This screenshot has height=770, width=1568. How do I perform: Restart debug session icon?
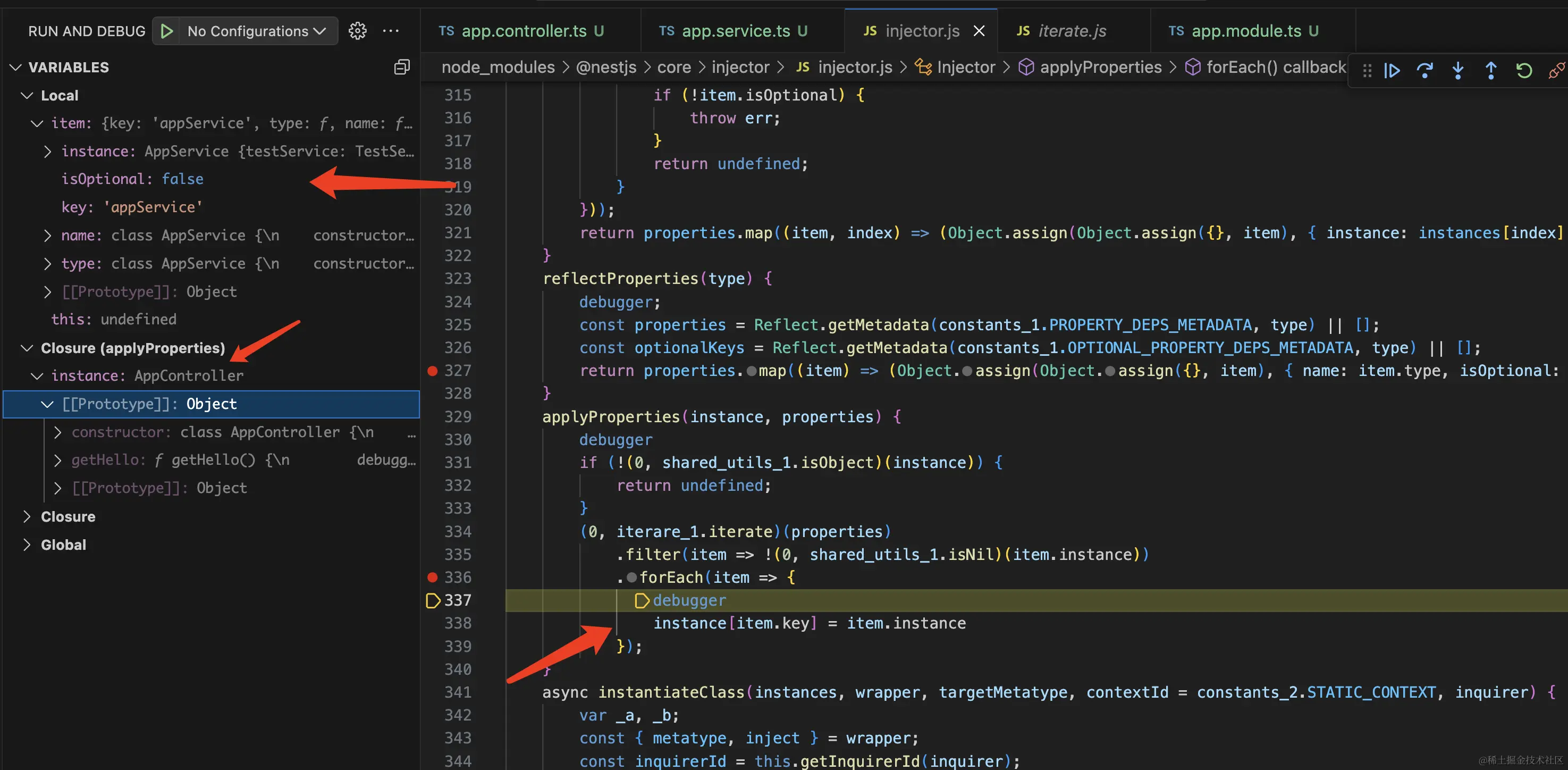[1523, 71]
